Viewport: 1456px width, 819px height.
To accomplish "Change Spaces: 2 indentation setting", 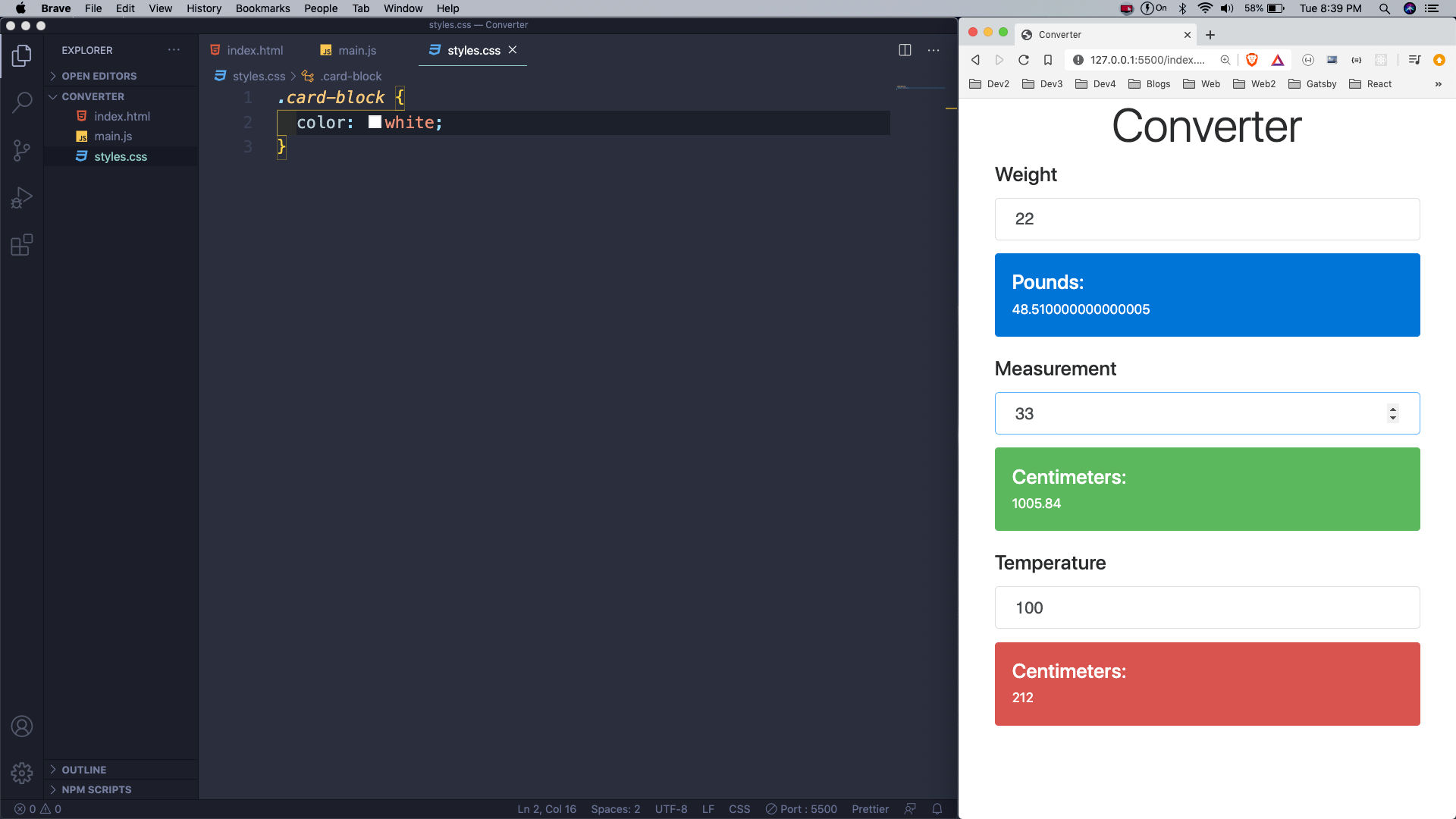I will 616,809.
